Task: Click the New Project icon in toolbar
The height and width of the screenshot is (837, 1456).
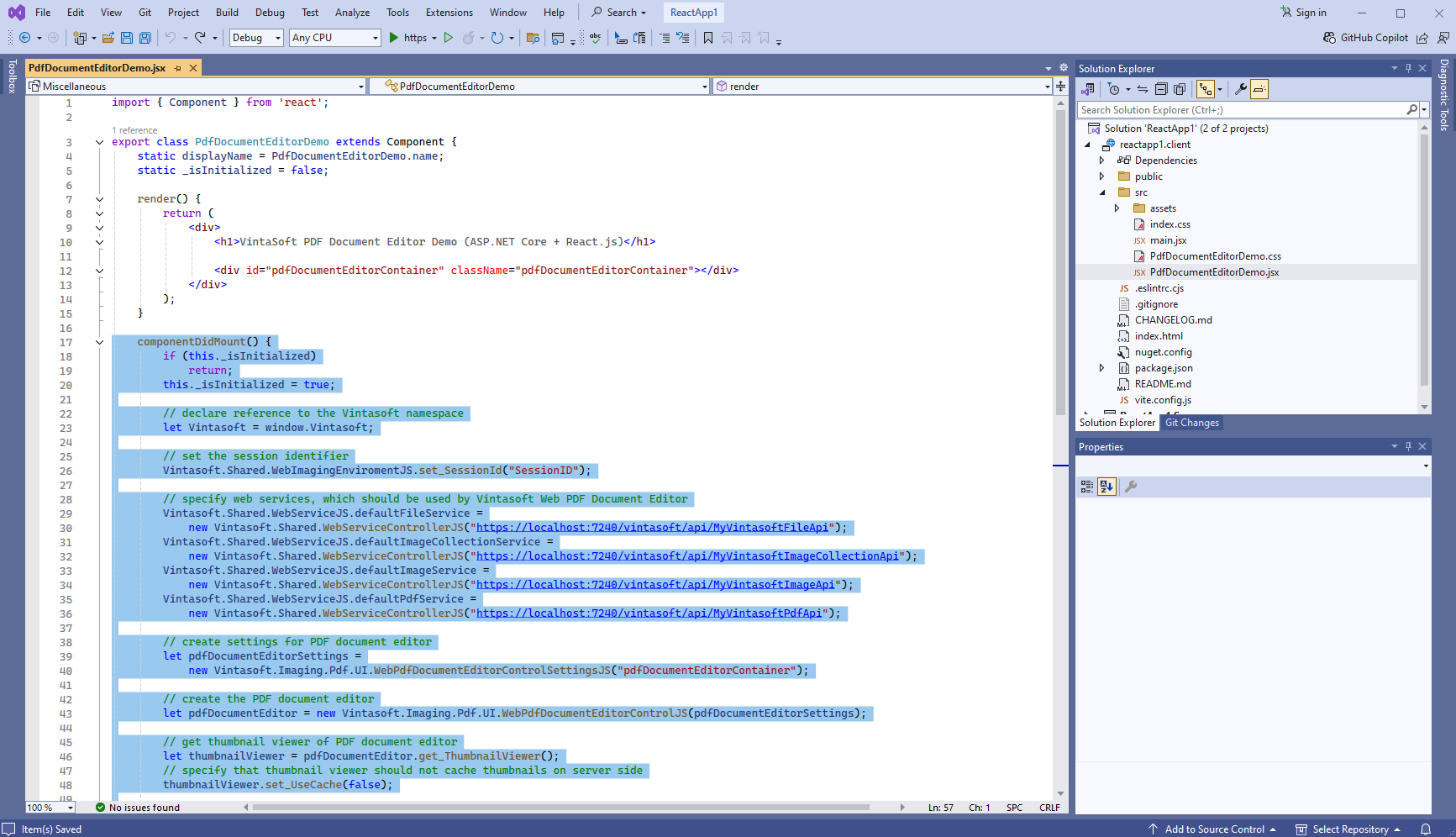Action: [x=80, y=38]
